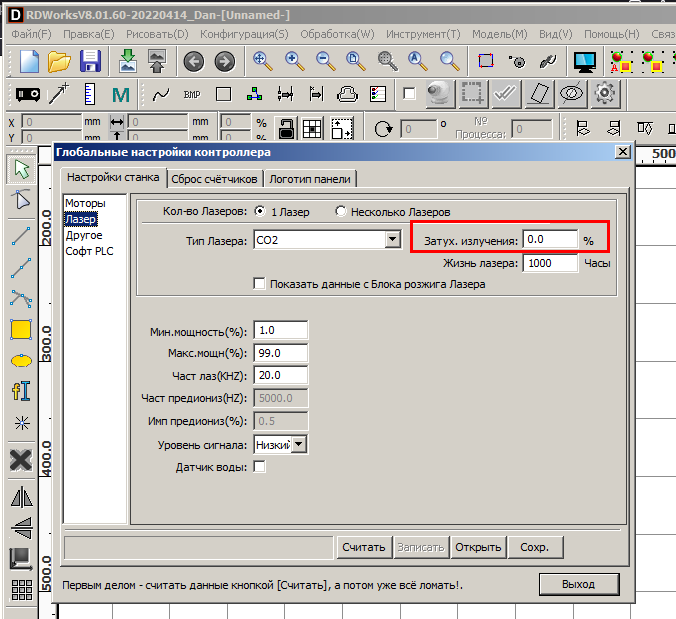Click the delete X tool in left toolbar
The height and width of the screenshot is (619, 676).
point(21,460)
